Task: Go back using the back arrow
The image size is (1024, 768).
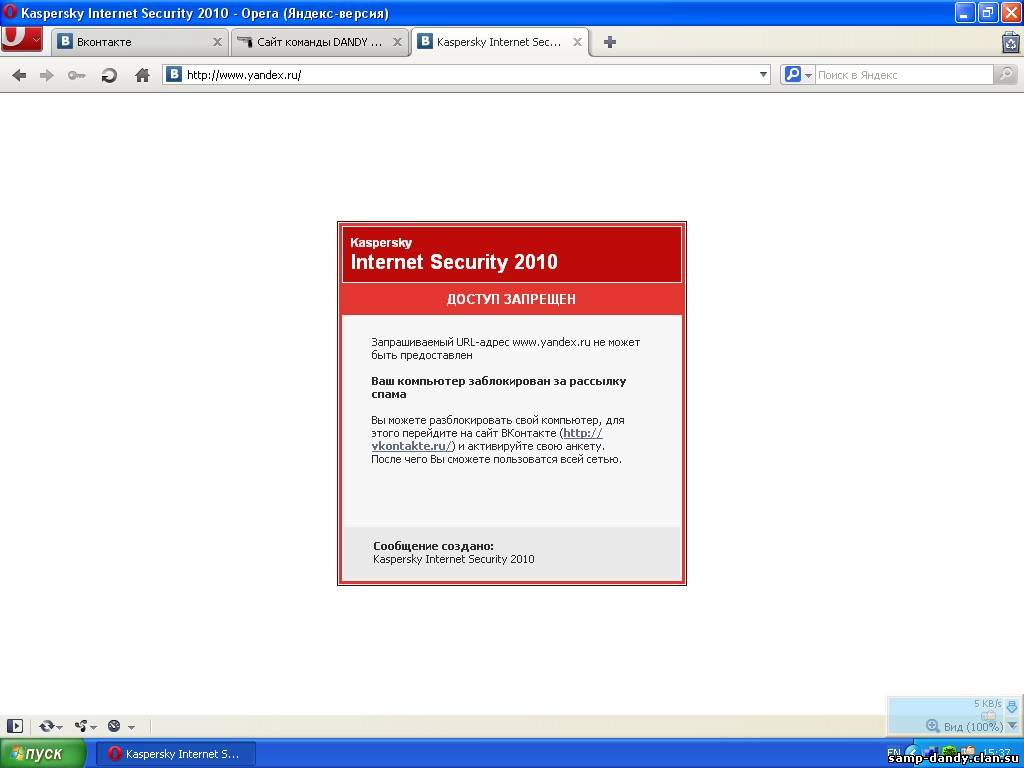Action: click(20, 76)
